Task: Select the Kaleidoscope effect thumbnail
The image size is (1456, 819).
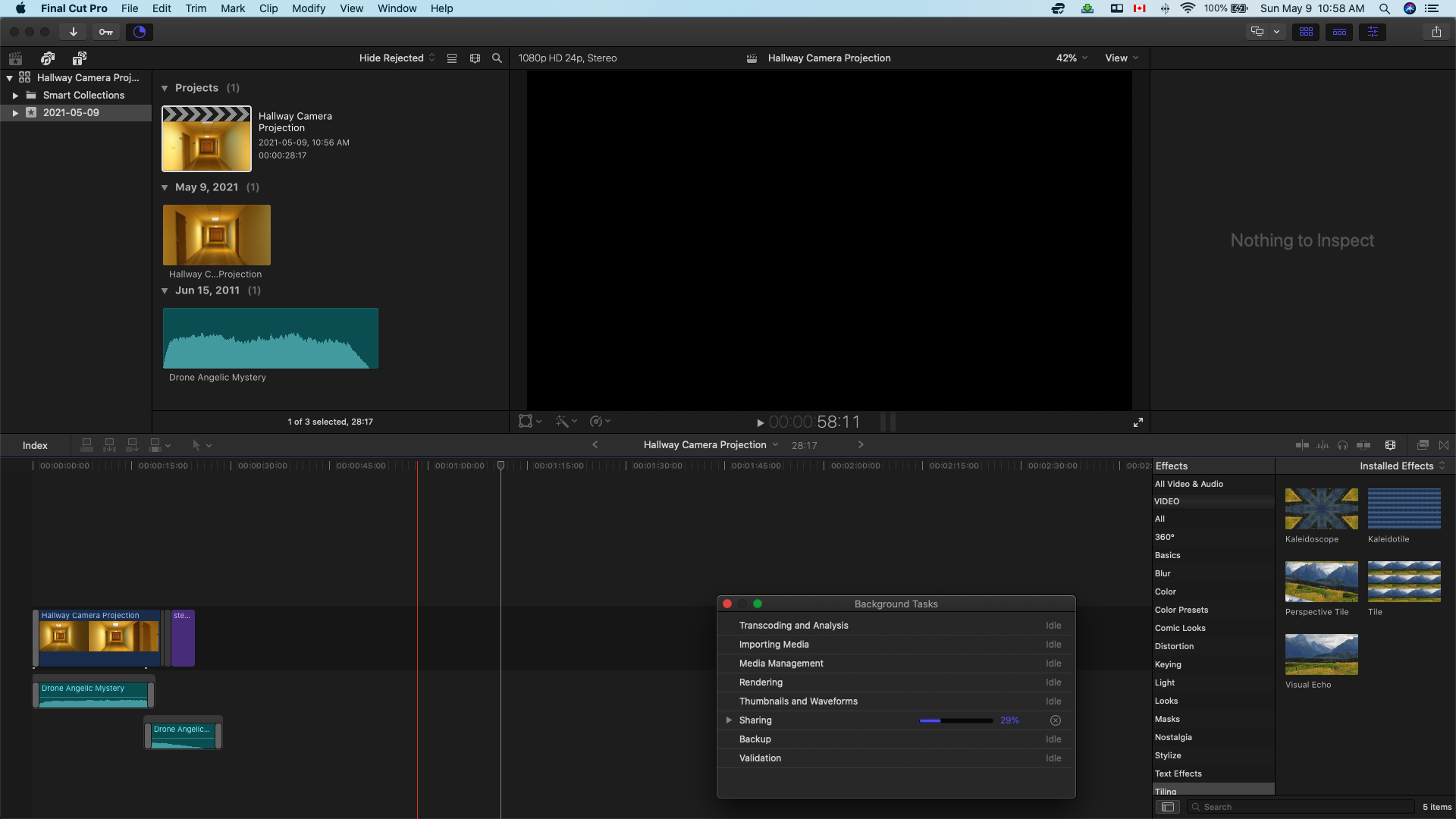Action: pos(1321,509)
